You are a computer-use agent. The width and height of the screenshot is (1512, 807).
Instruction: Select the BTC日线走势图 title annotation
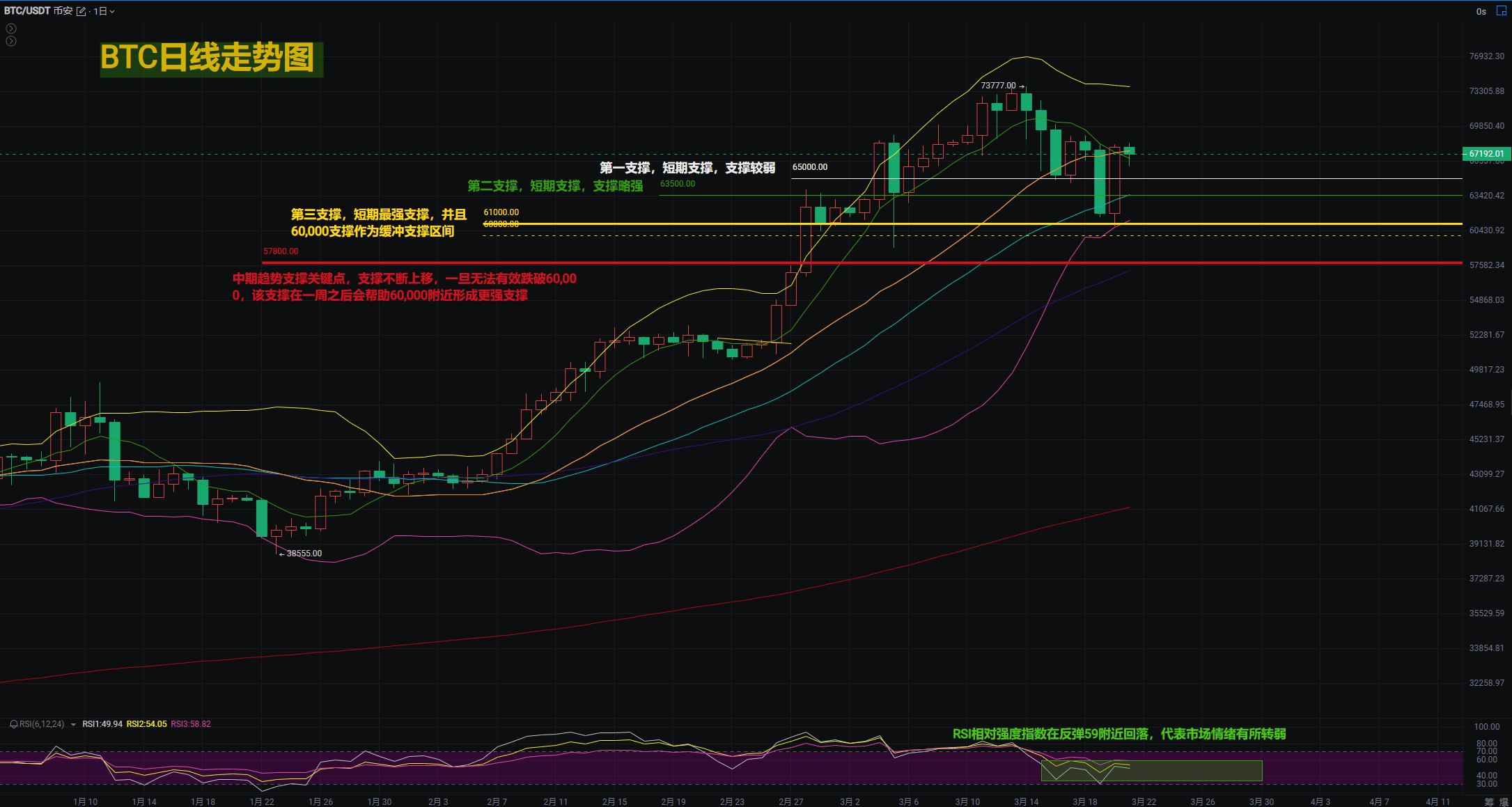(x=210, y=59)
